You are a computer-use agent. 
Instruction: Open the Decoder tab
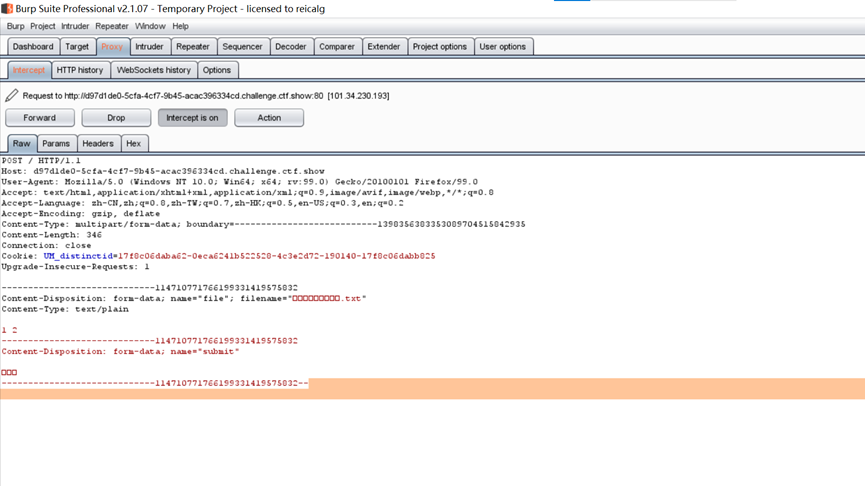pos(291,47)
